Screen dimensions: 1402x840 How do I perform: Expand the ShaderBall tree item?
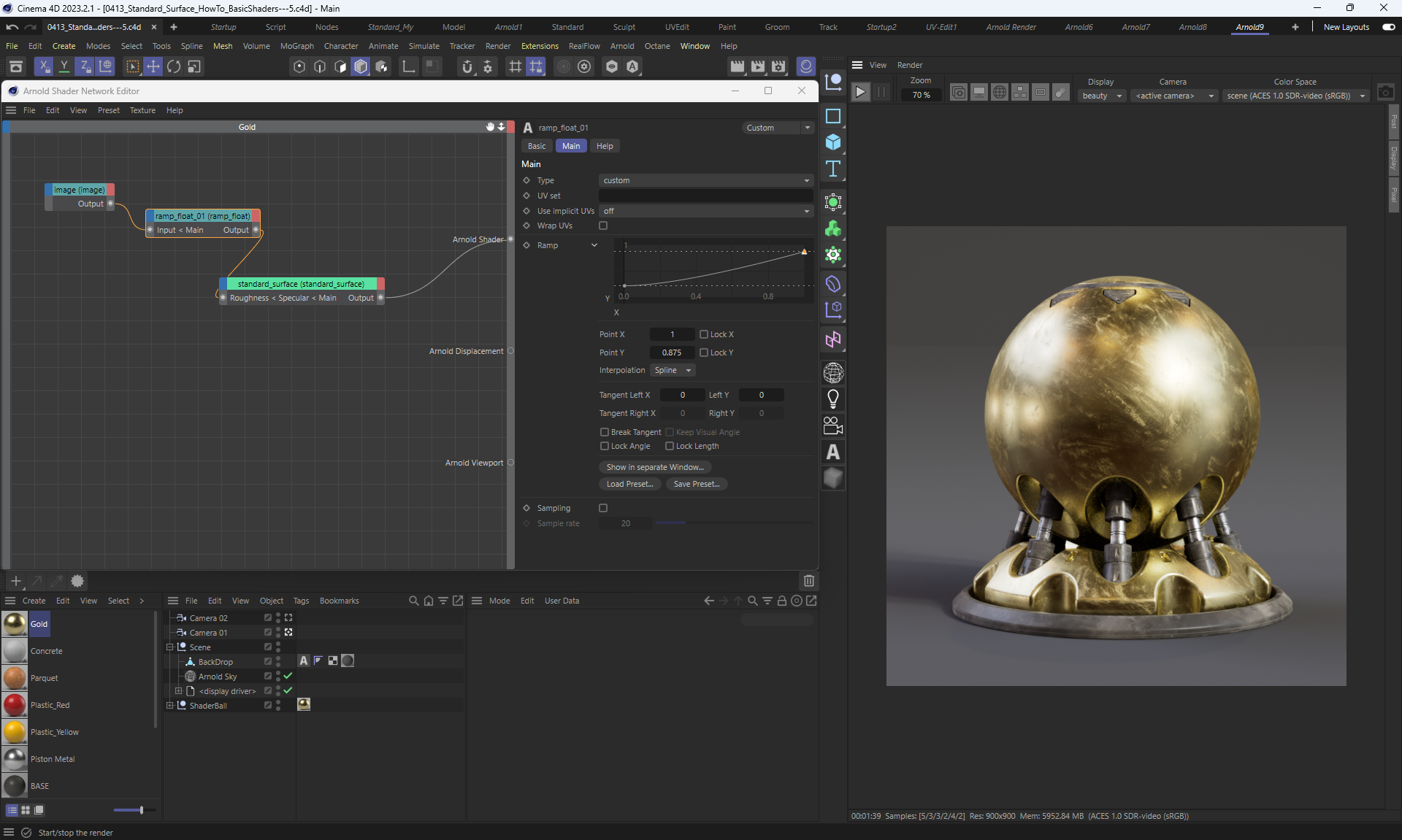pyautogui.click(x=169, y=706)
